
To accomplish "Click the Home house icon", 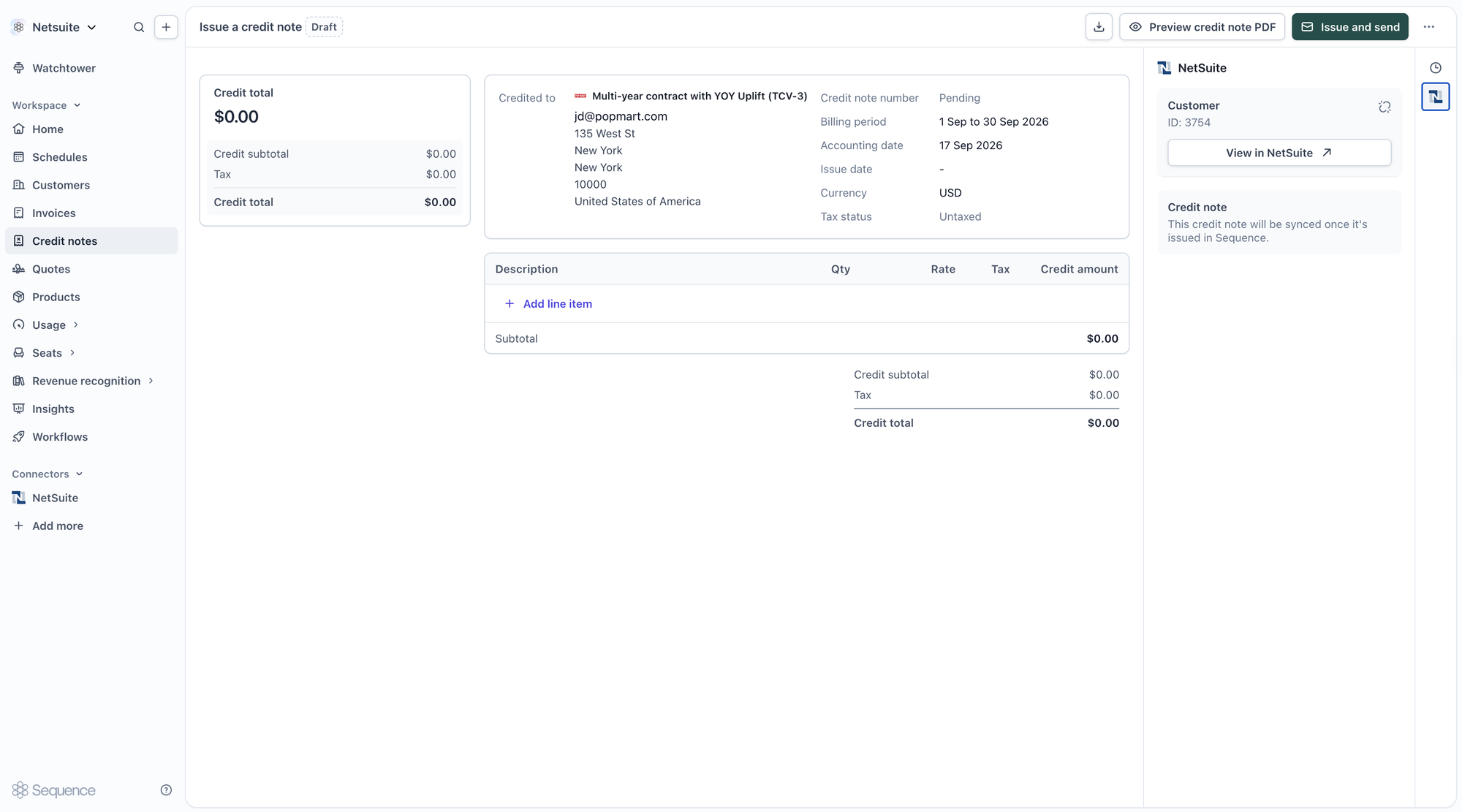I will tap(19, 129).
